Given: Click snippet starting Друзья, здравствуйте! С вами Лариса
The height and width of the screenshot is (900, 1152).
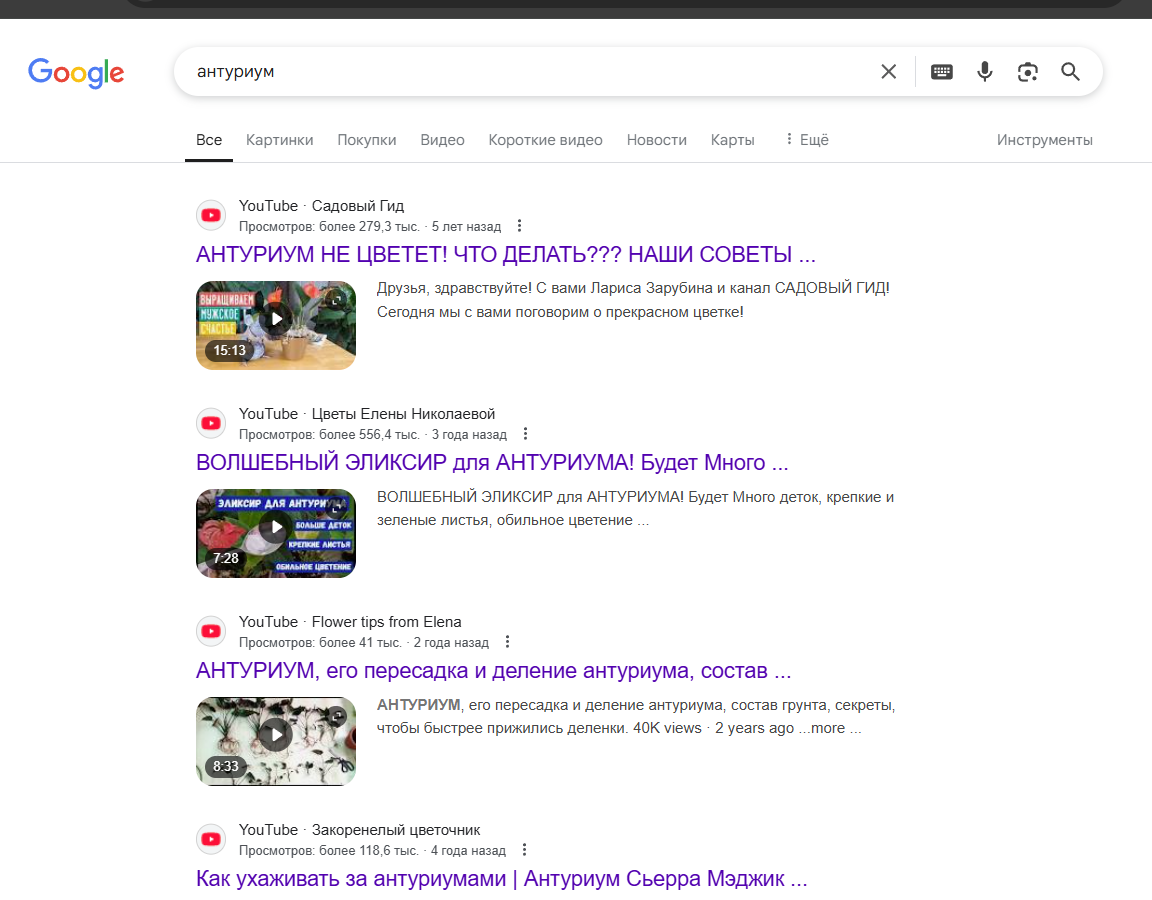Looking at the screenshot, I should point(633,300).
